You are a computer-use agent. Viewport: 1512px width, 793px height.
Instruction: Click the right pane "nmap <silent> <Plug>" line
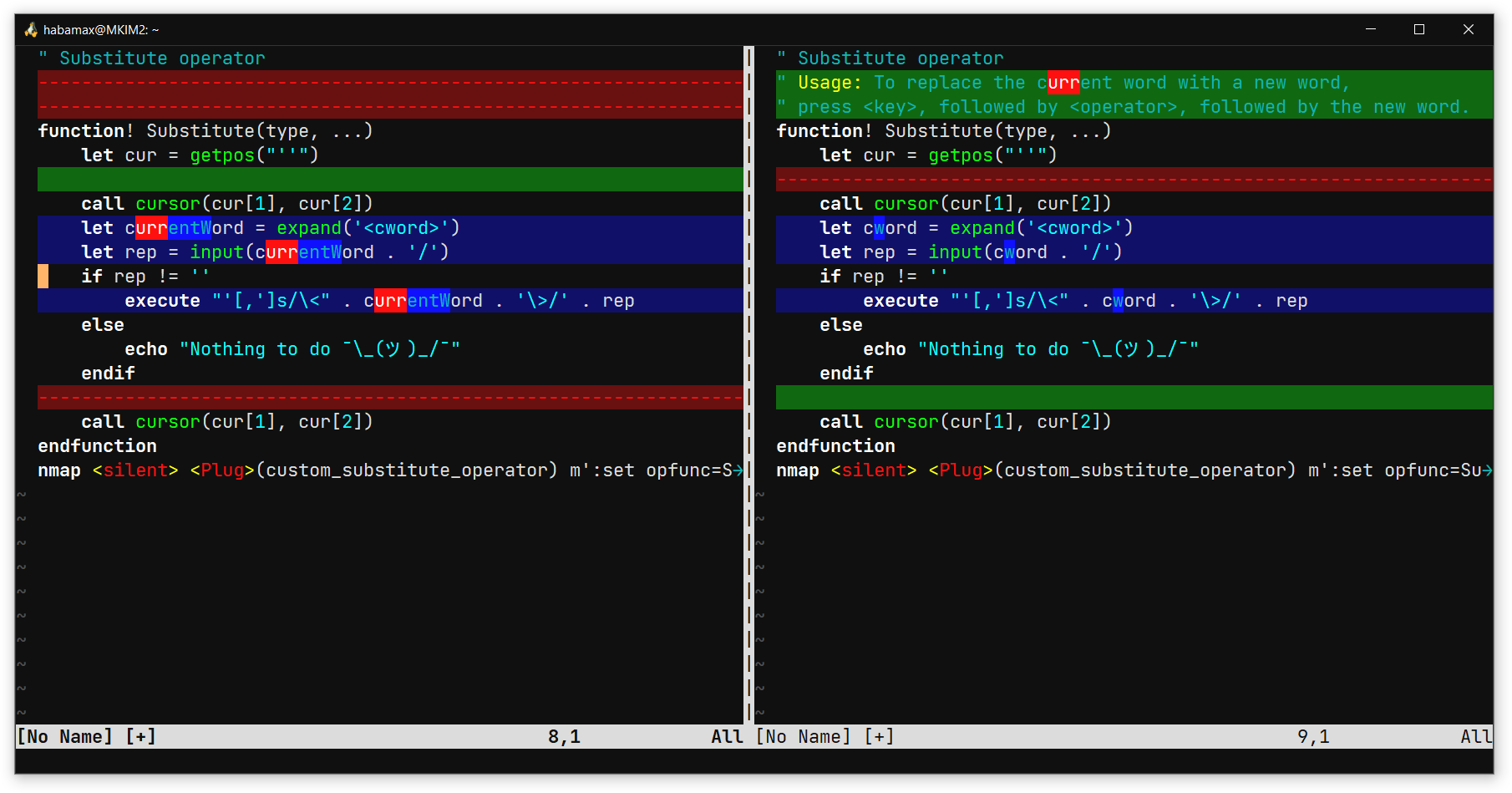(1134, 470)
